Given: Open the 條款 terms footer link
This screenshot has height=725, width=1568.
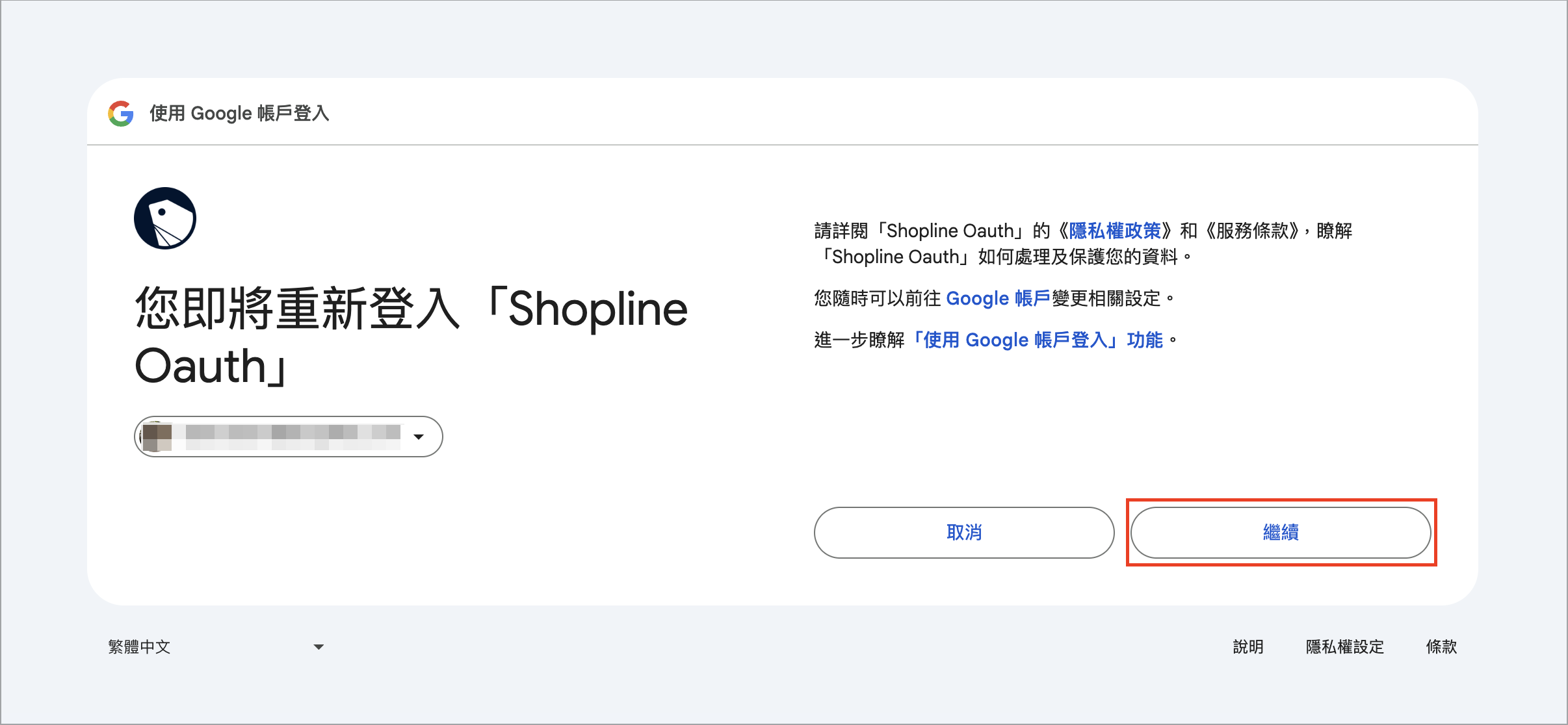Looking at the screenshot, I should tap(1441, 647).
